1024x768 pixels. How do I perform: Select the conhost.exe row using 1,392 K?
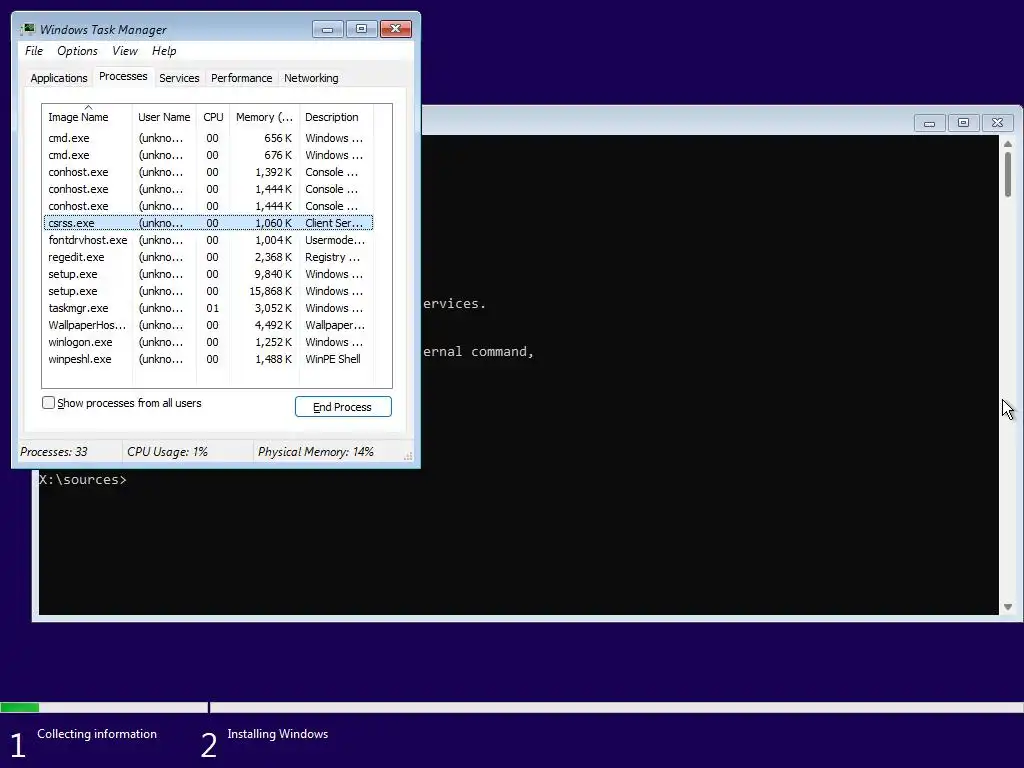pyautogui.click(x=208, y=172)
